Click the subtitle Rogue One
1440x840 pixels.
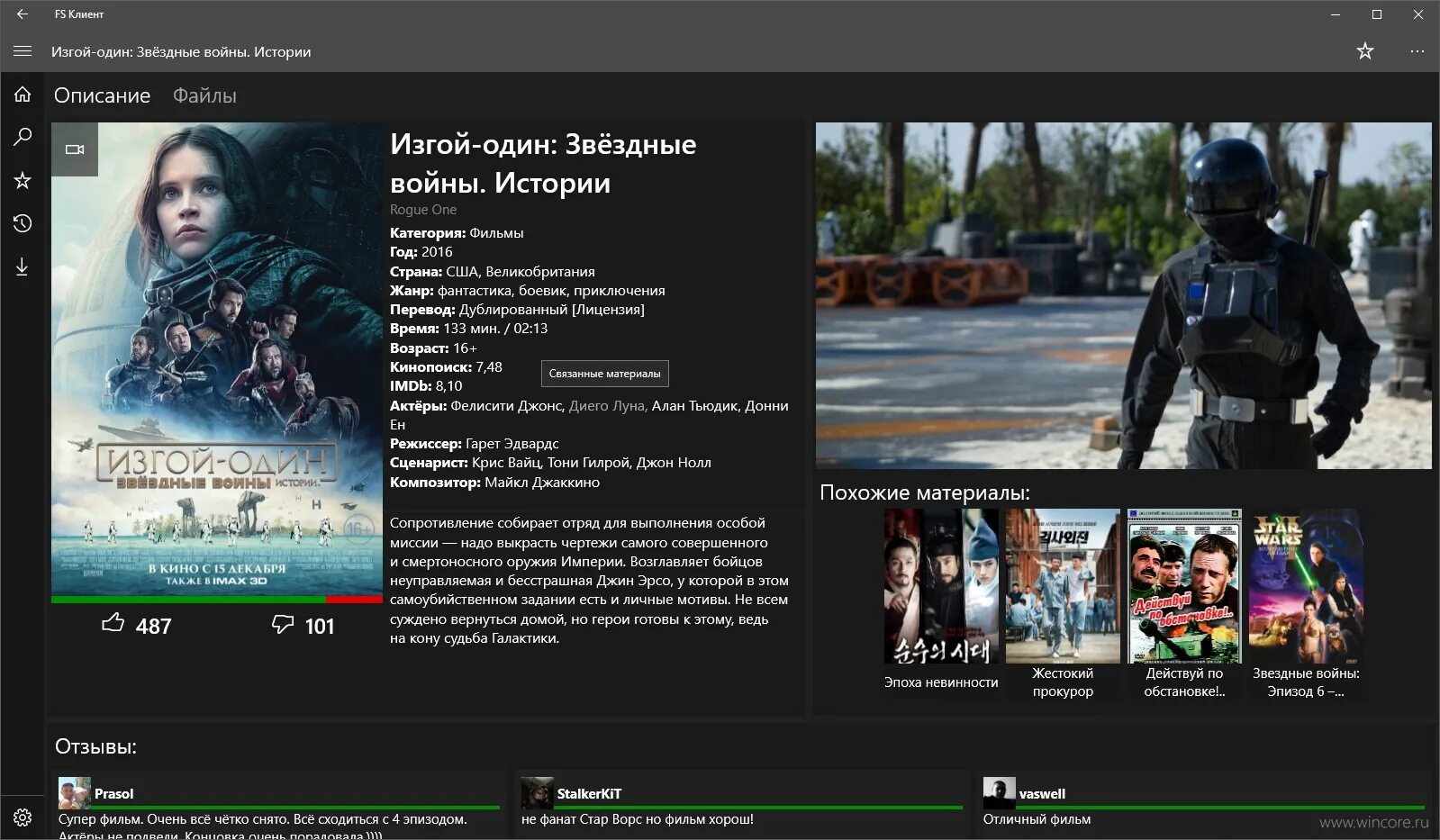tap(423, 210)
